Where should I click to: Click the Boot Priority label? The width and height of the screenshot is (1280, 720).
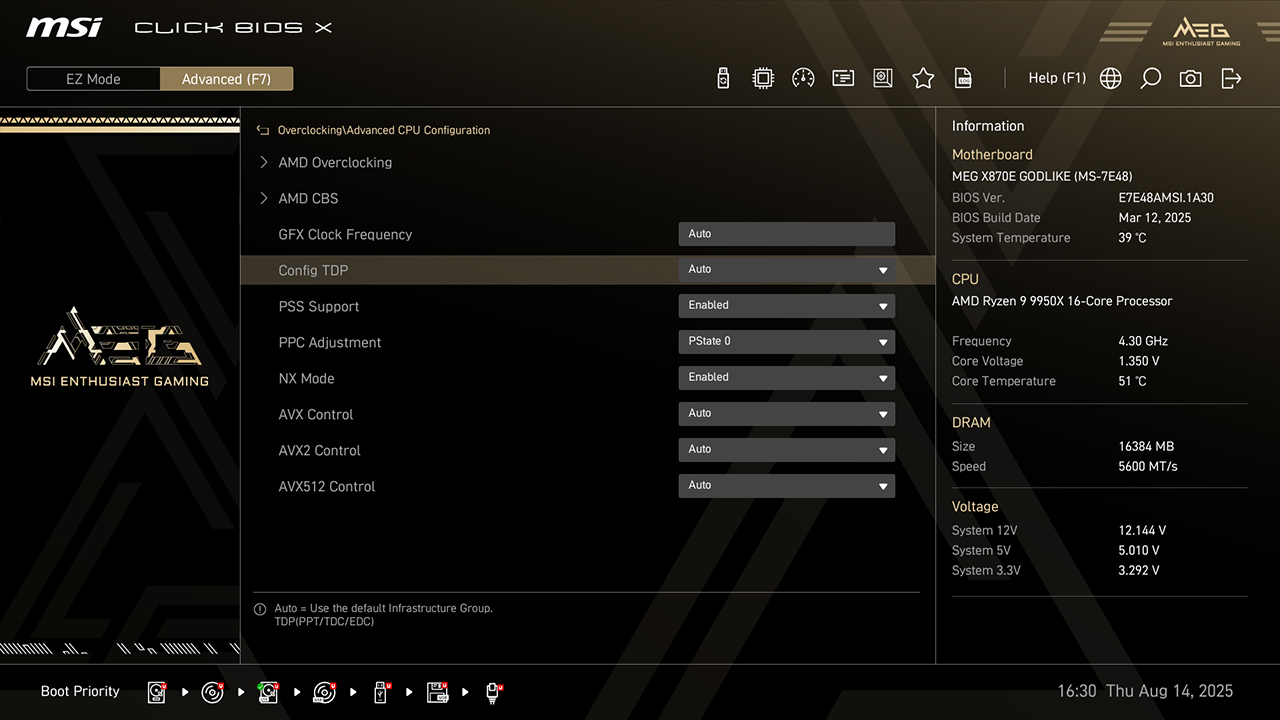pos(80,691)
